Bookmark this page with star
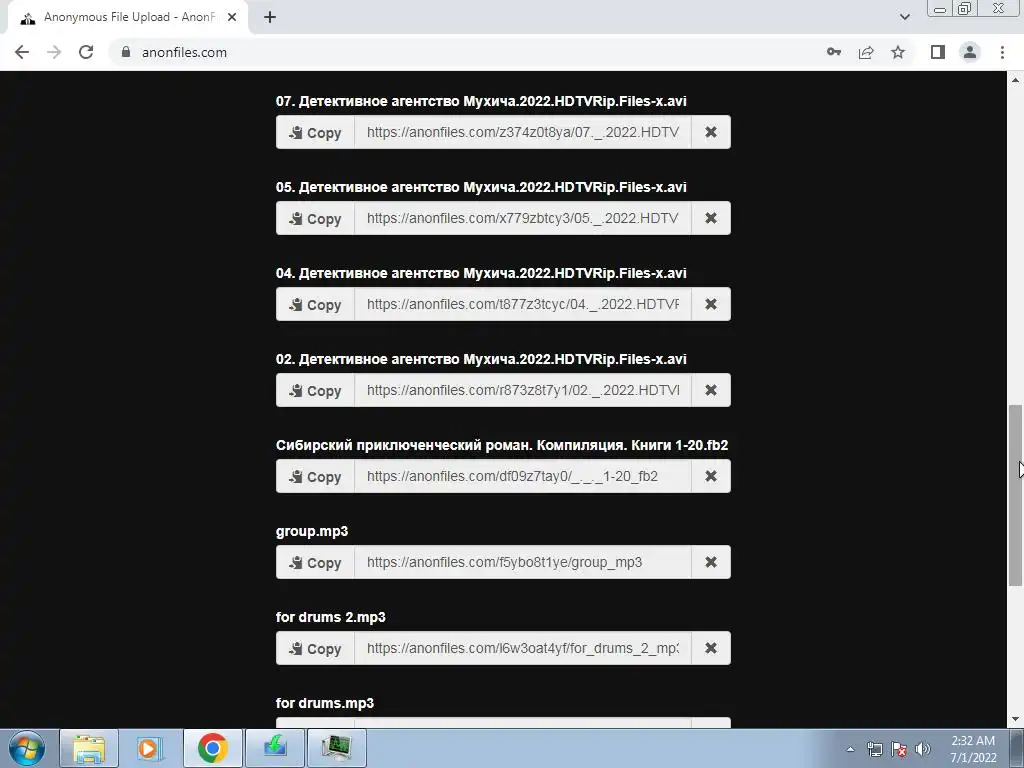1024x768 pixels. pyautogui.click(x=898, y=52)
